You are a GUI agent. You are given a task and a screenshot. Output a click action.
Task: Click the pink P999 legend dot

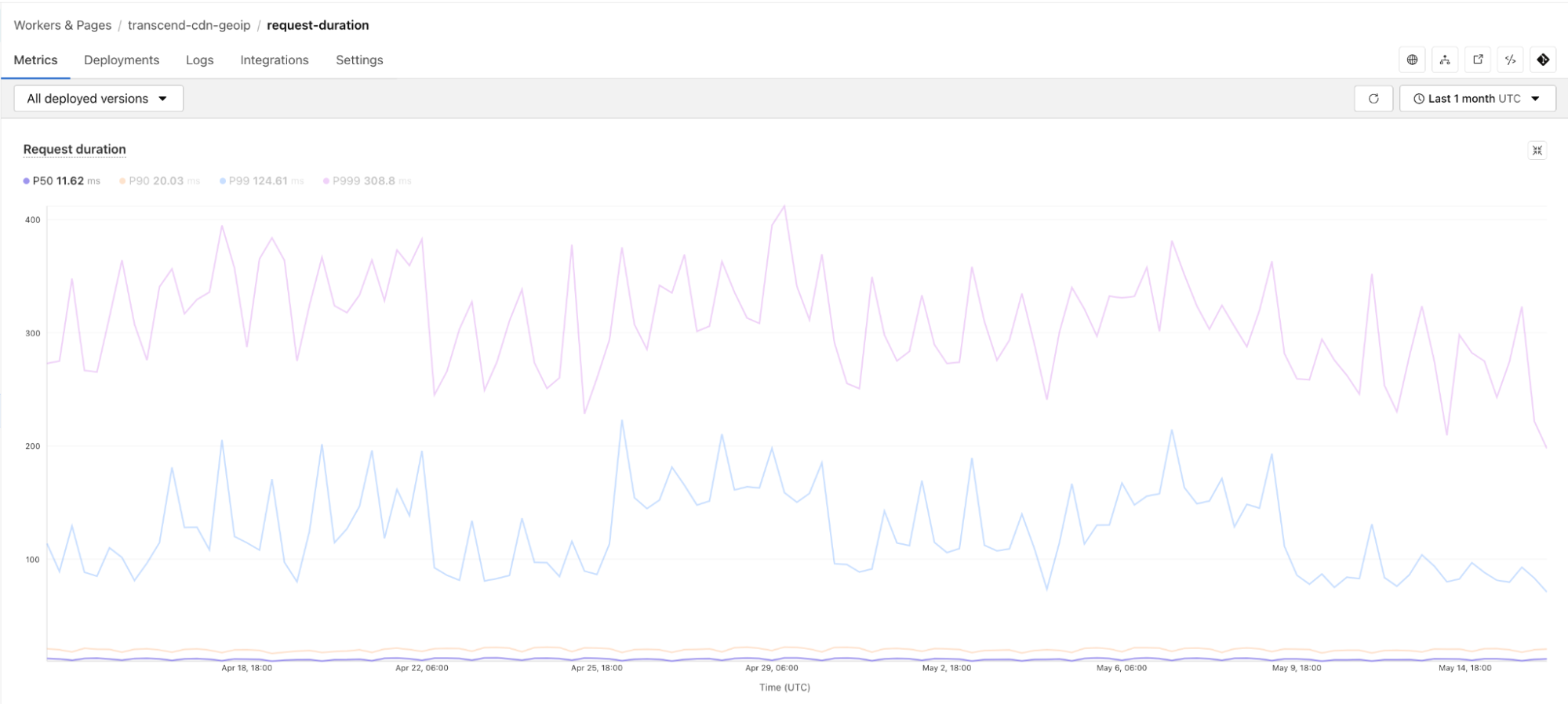coord(326,181)
